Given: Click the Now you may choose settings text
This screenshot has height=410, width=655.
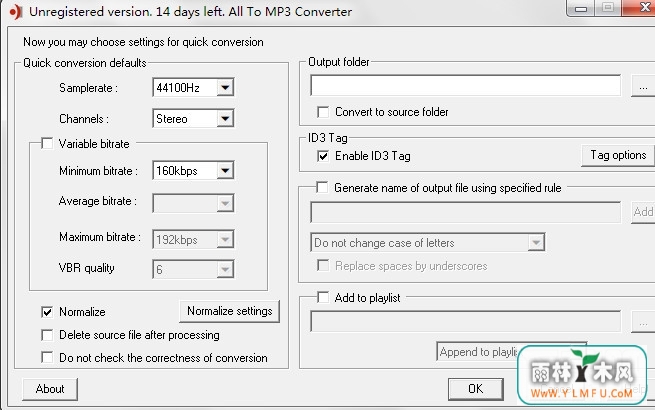Looking at the screenshot, I should 143,42.
